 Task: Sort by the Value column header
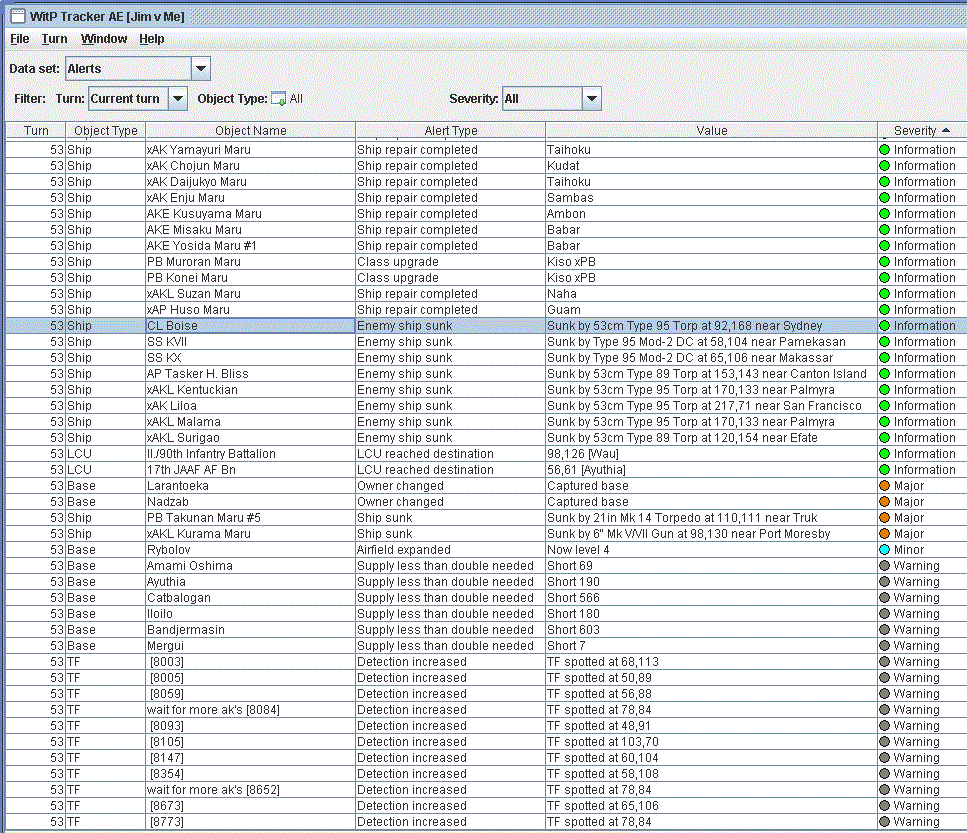[x=712, y=131]
